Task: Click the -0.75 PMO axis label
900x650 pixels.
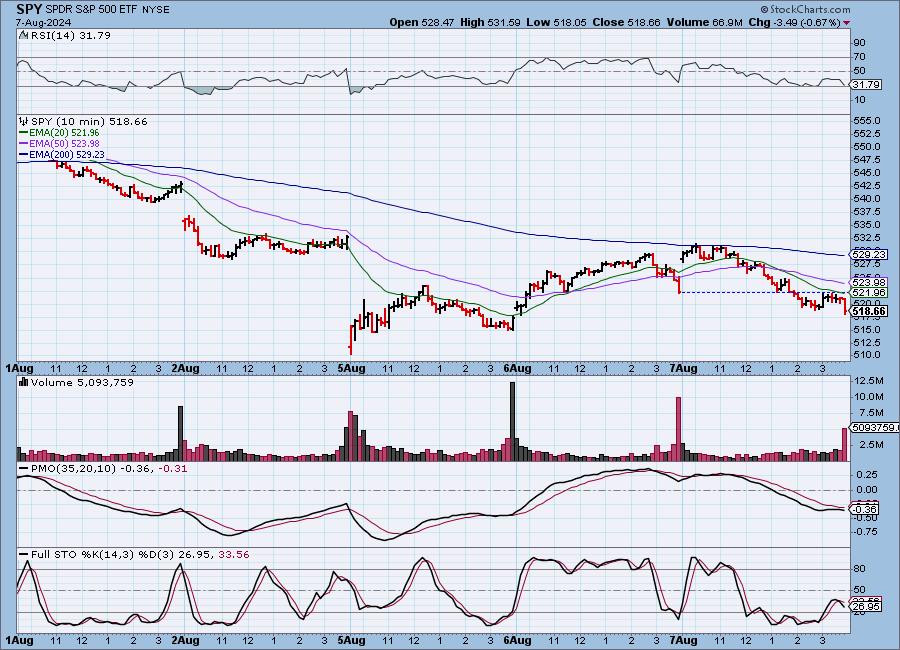Action: coord(866,532)
